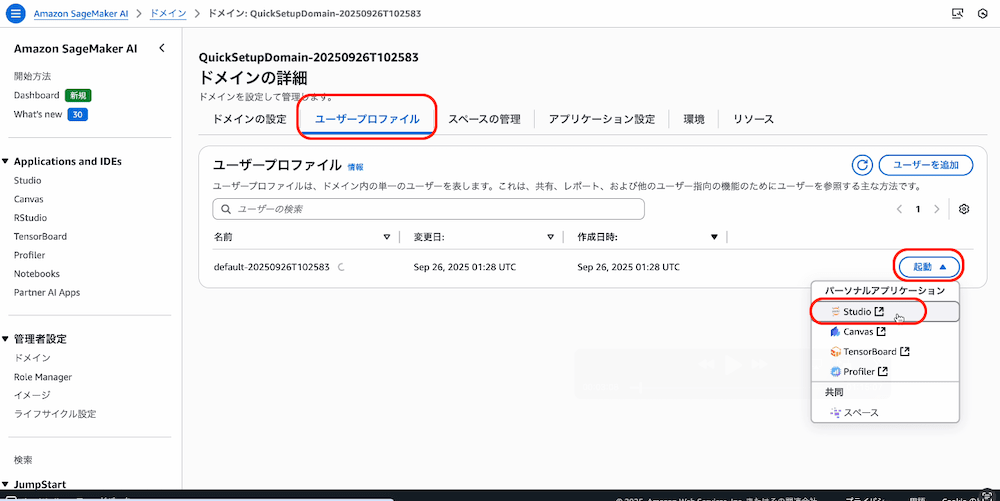The width and height of the screenshot is (1000, 501).
Task: Click page number 1 in pagination
Action: click(x=918, y=209)
